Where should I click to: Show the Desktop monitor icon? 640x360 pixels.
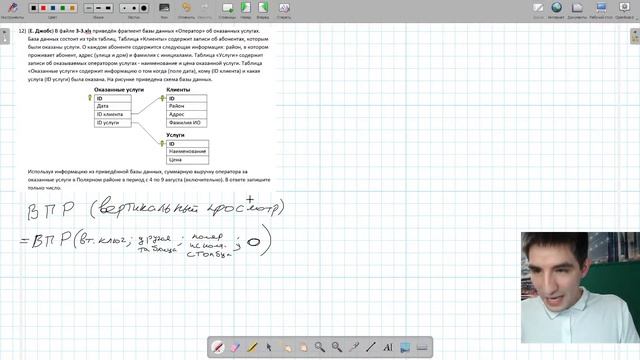coord(601,8)
